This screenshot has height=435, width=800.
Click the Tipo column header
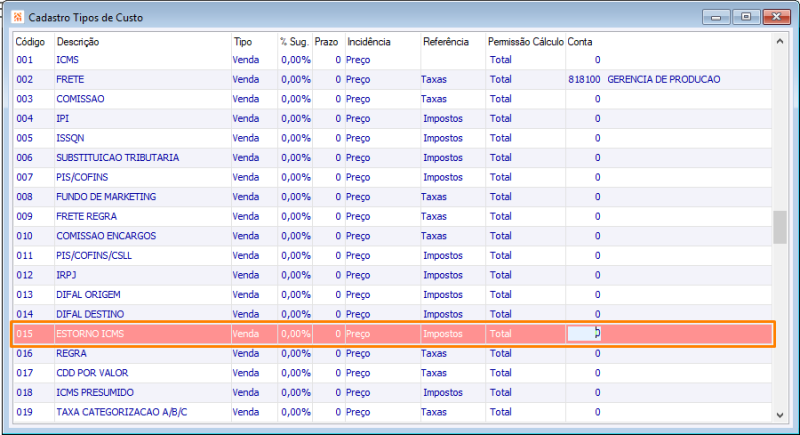click(243, 42)
